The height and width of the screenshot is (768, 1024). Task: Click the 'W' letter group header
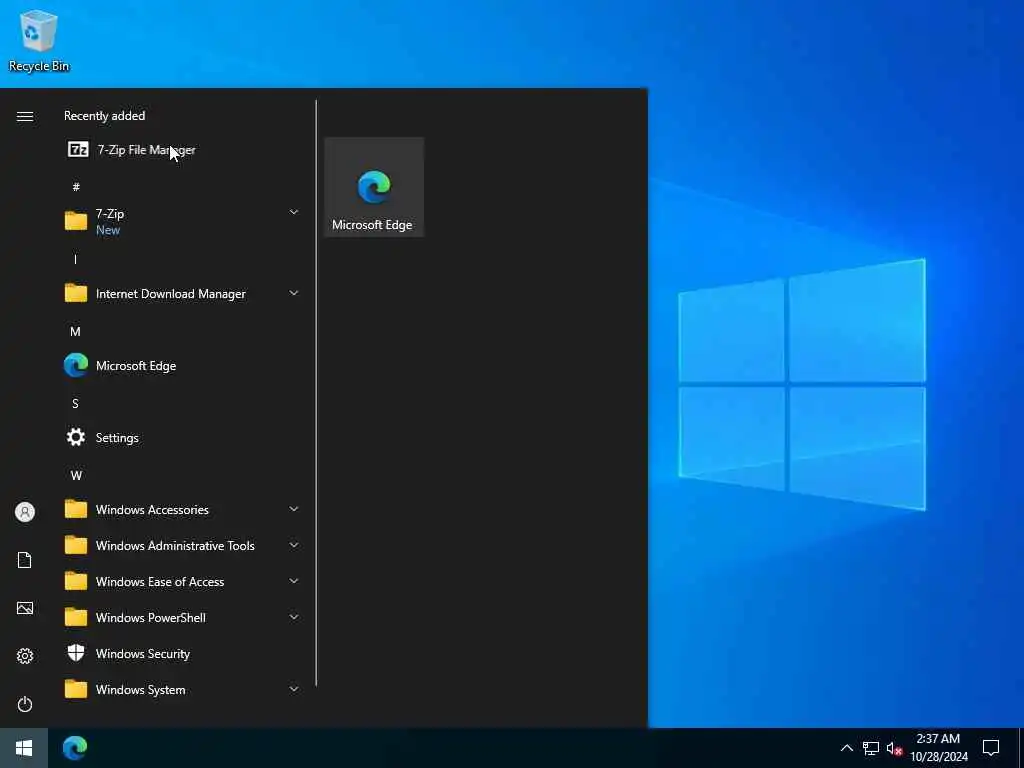[76, 475]
